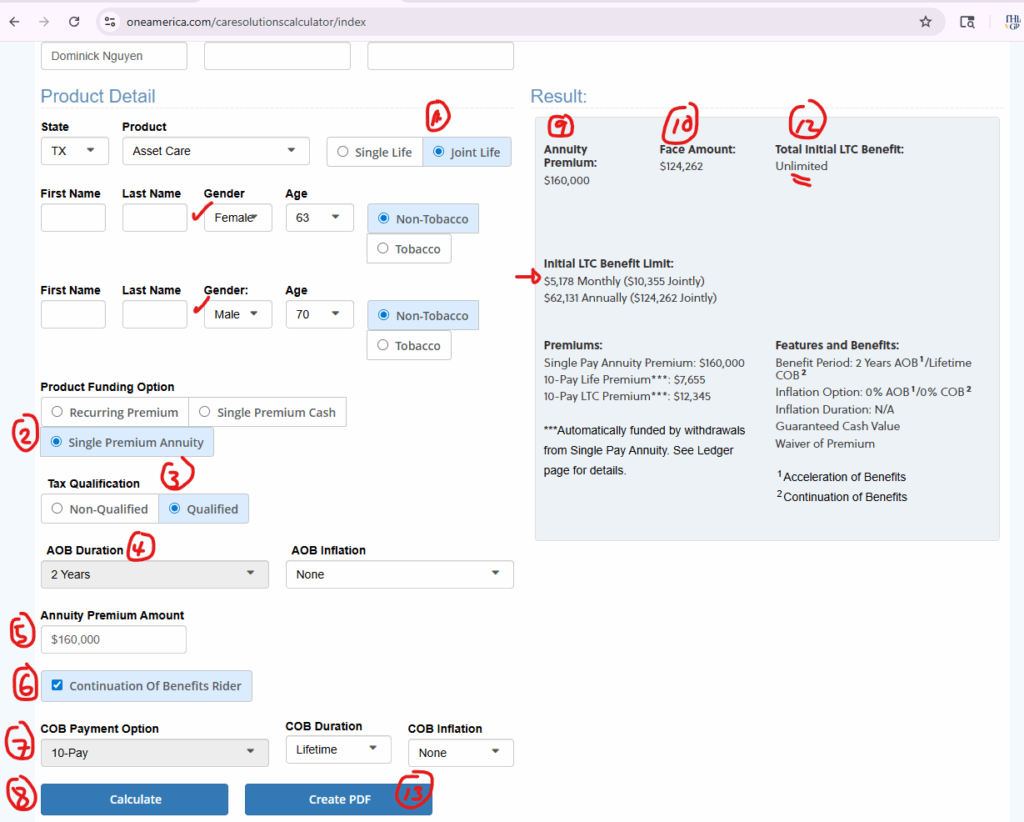Click the browser back arrow
Viewport: 1024px width, 822px height.
(x=14, y=21)
